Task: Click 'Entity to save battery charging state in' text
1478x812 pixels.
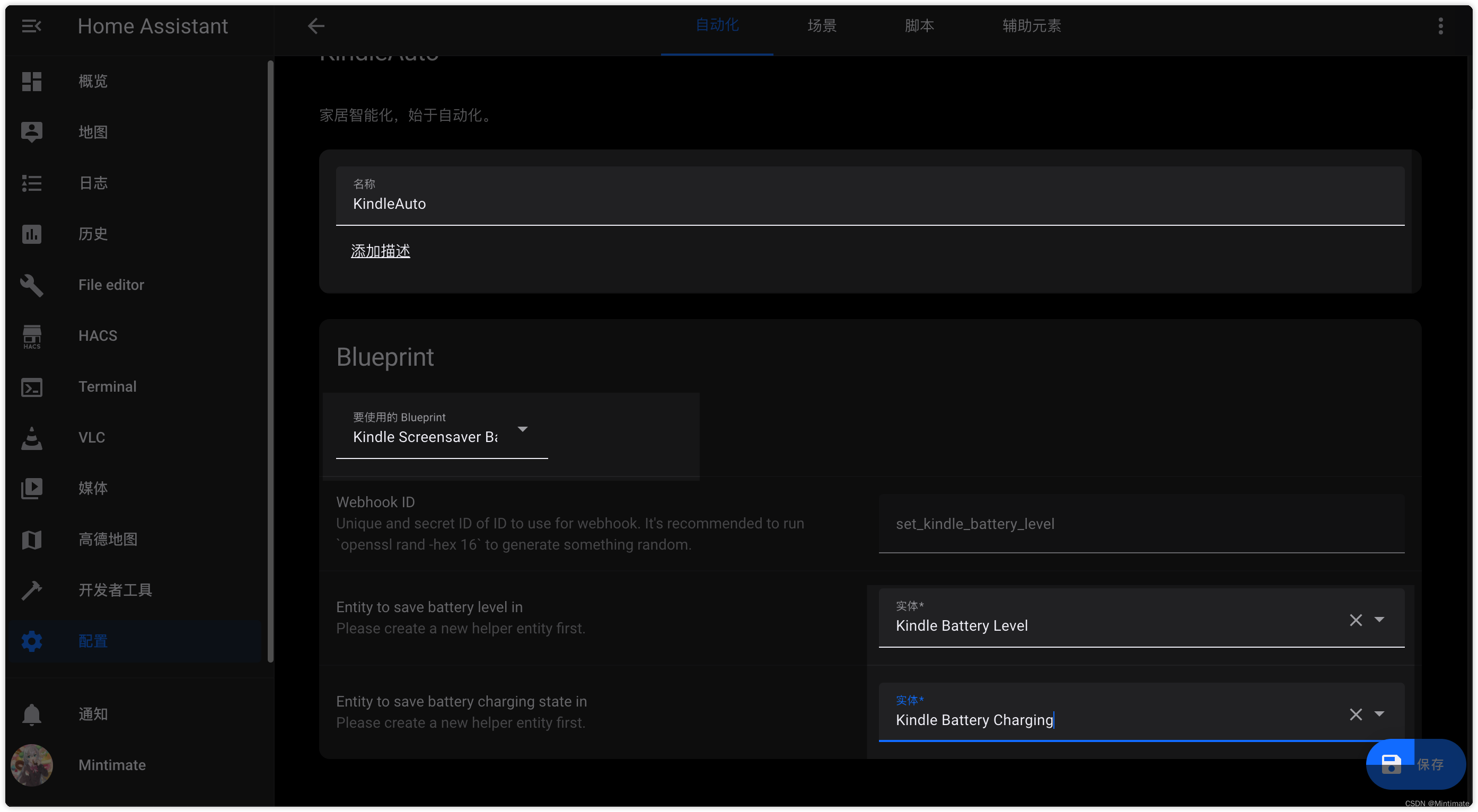Action: click(x=461, y=701)
